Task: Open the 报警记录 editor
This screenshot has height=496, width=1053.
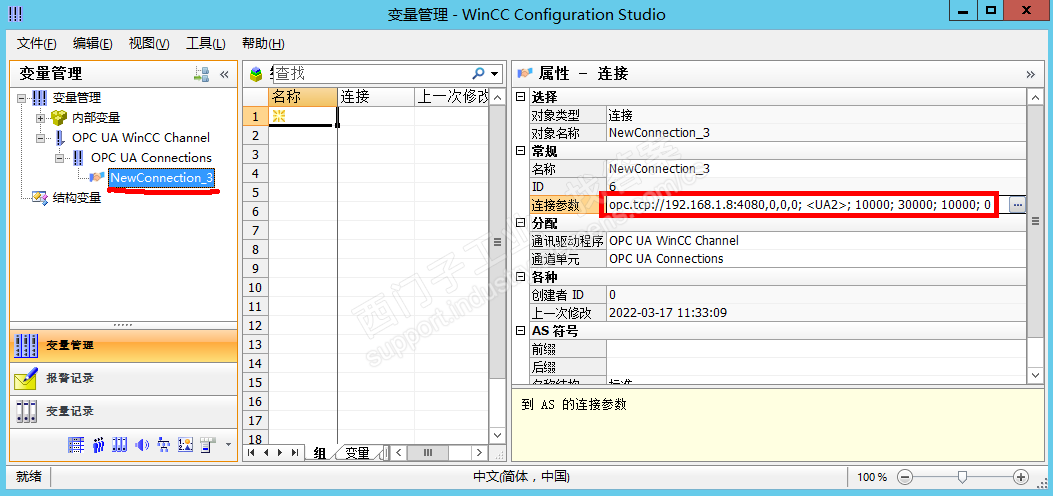Action: (124, 379)
